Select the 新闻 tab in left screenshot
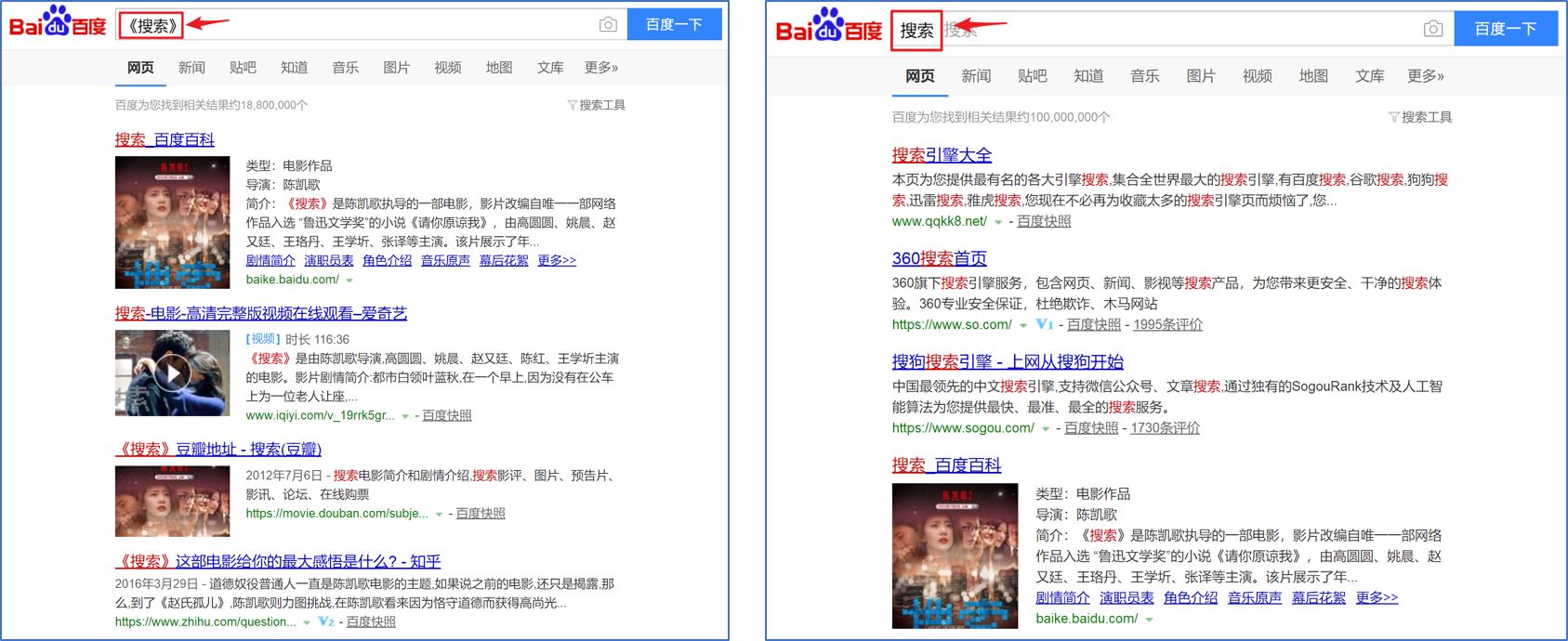This screenshot has width=1568, height=641. point(191,68)
